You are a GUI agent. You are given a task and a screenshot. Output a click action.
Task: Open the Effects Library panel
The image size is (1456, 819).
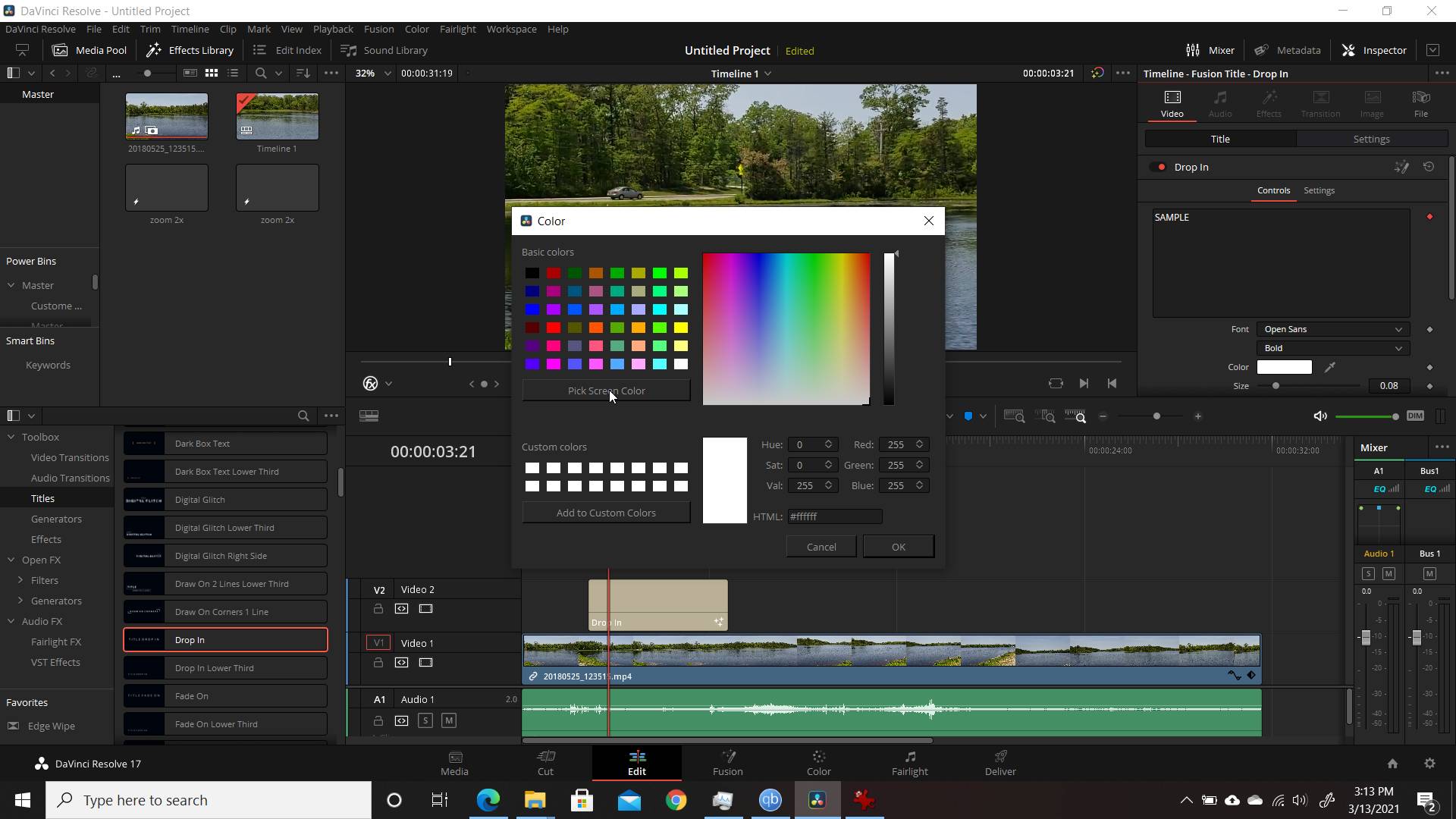190,50
